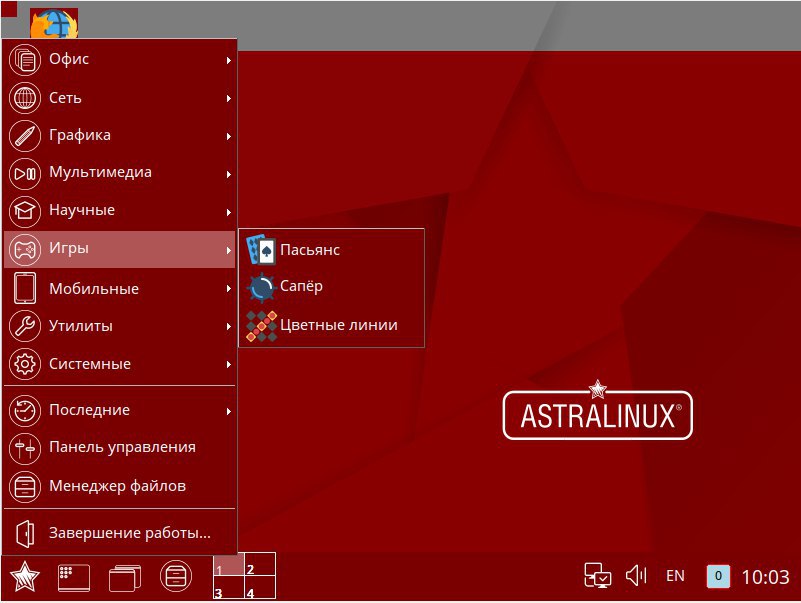
Task: Launch Пасьянс from the games submenu
Action: coord(332,249)
